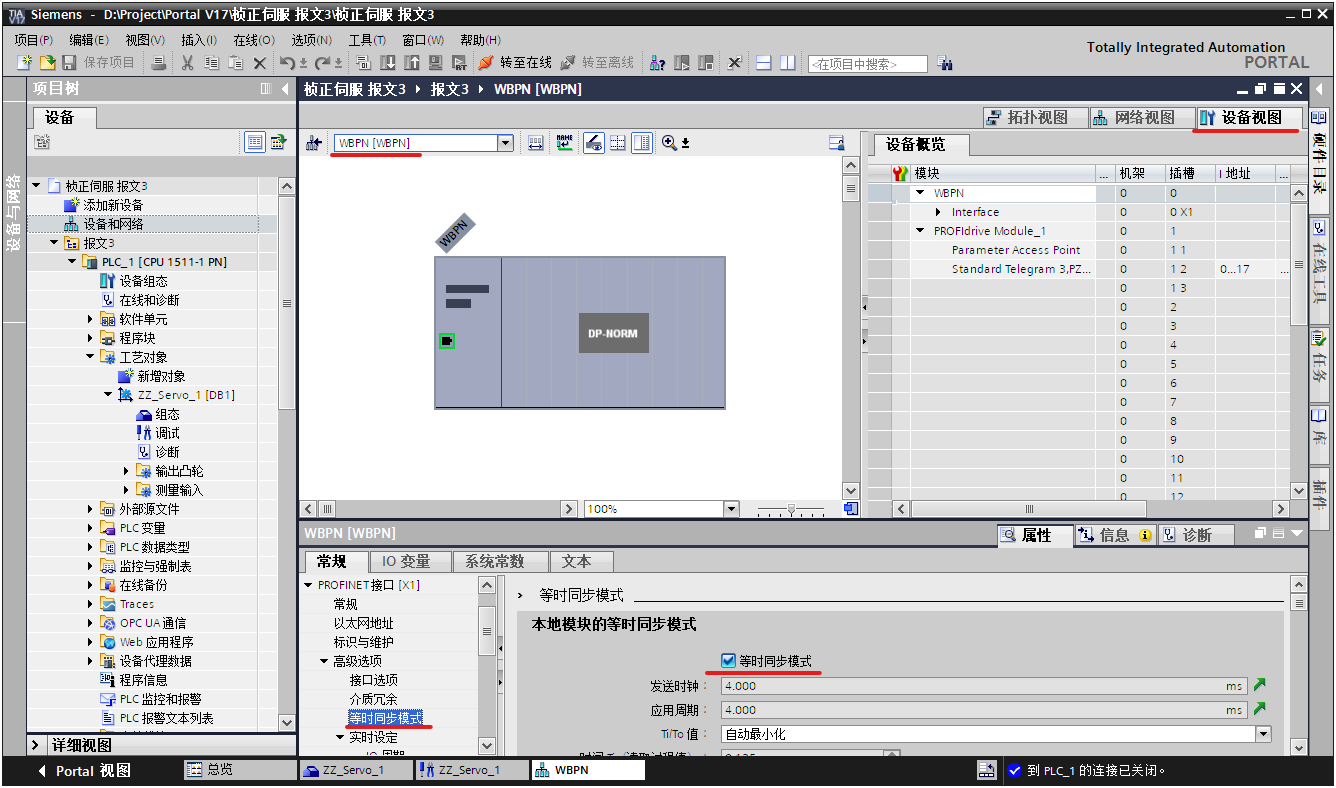Click the redo arrow icon
Screen dimensions: 1336x788
(x=322, y=63)
